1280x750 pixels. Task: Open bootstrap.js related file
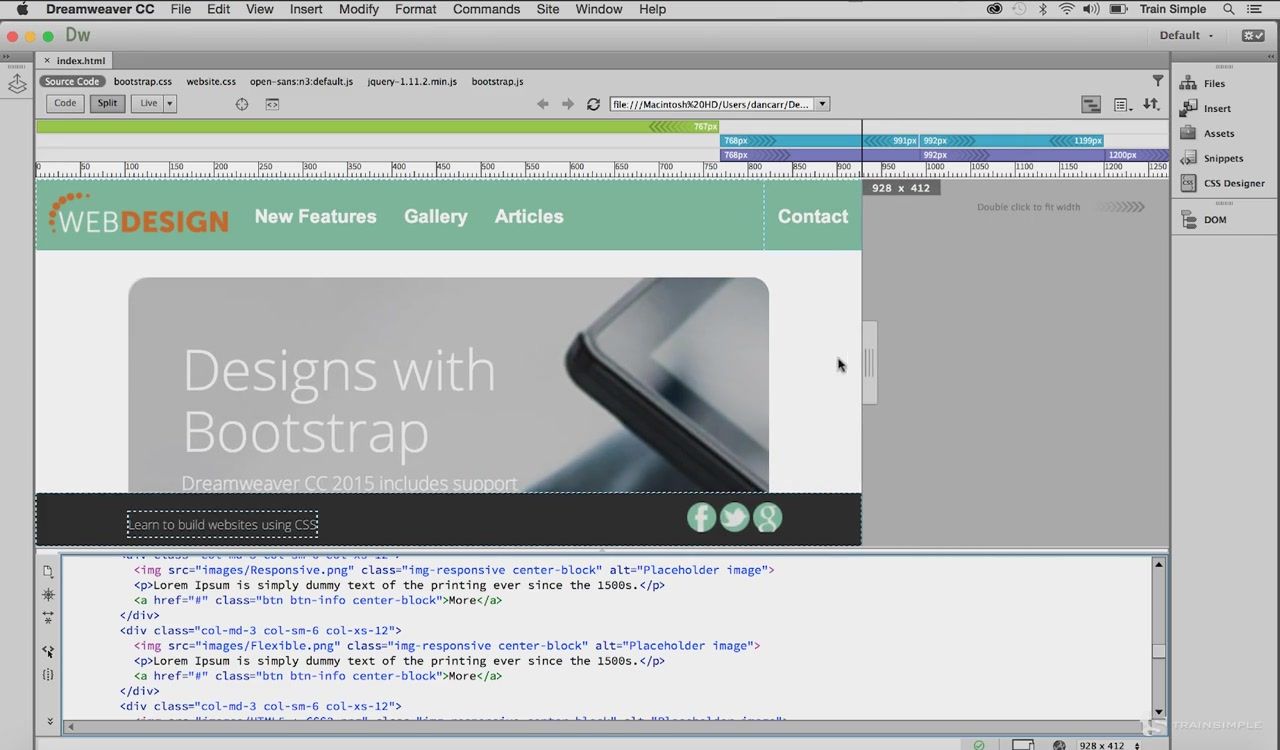coord(497,82)
